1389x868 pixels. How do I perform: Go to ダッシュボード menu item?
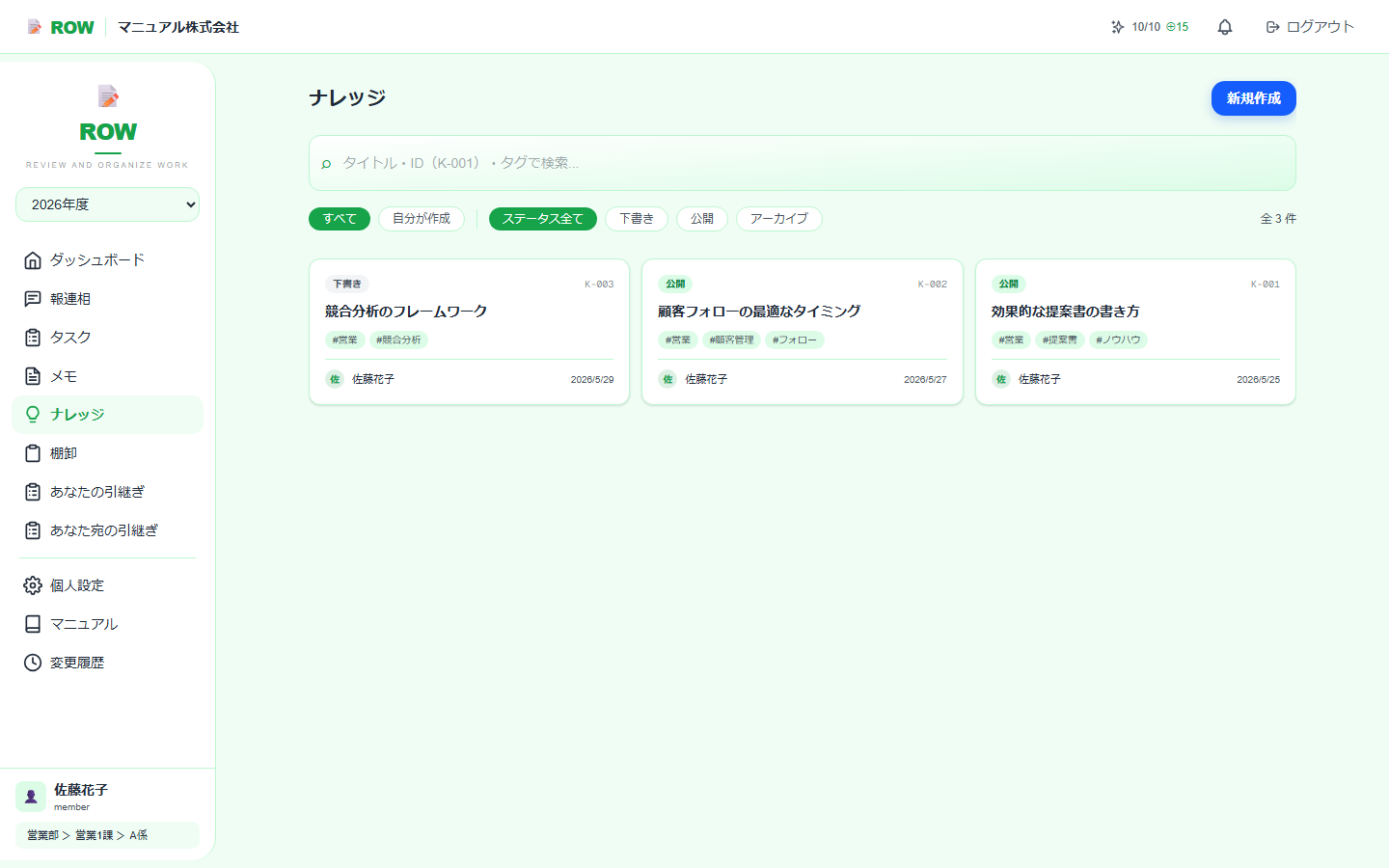(108, 260)
